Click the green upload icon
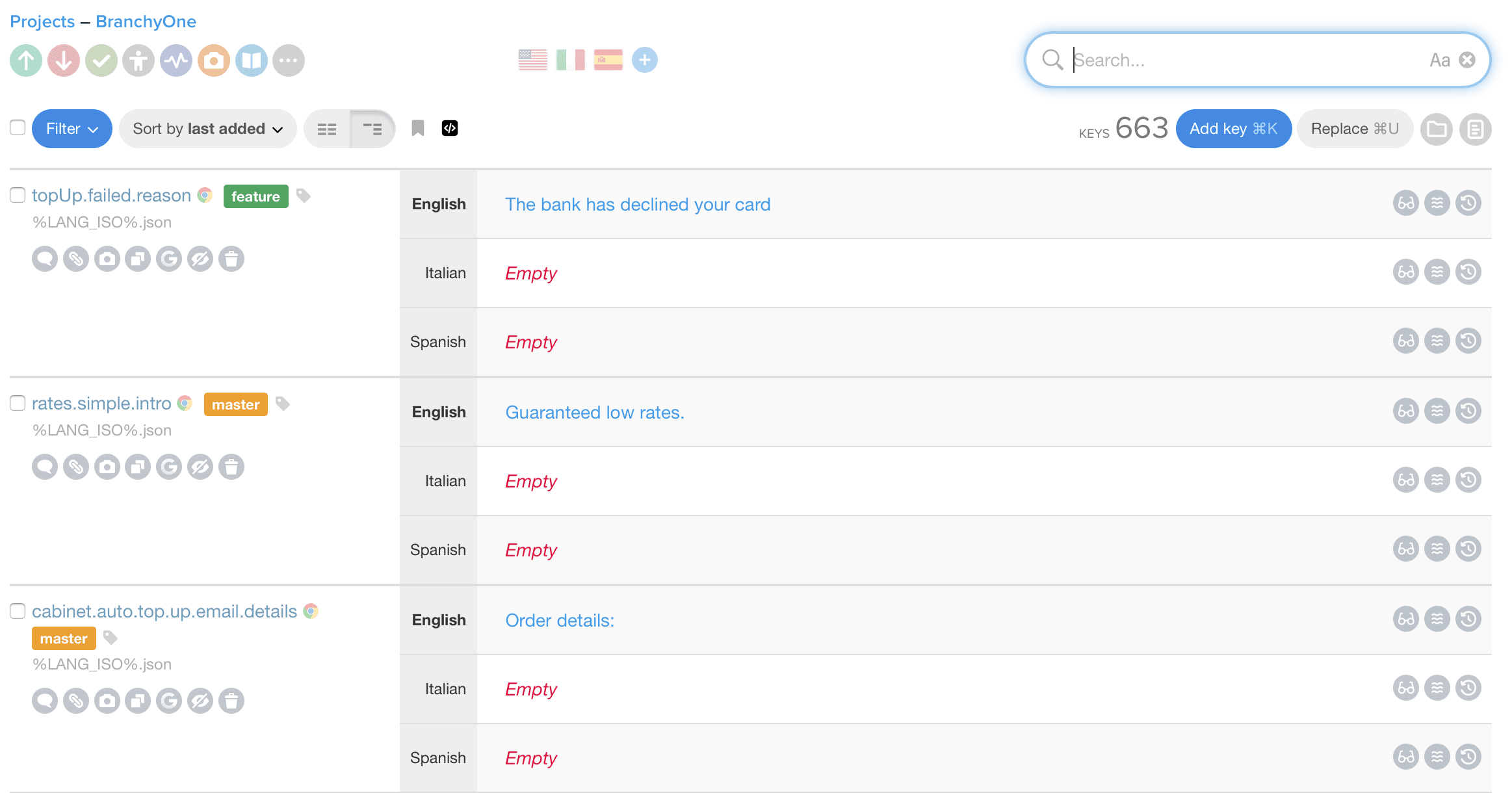The image size is (1512, 793). pyautogui.click(x=26, y=61)
